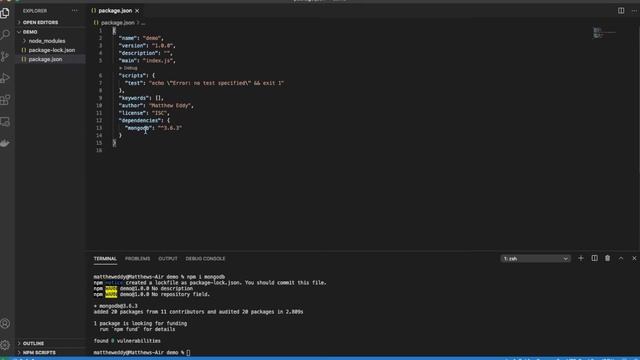Click line number 16 in the gutter
Image resolution: width=640 pixels, height=360 pixels.
pos(99,150)
